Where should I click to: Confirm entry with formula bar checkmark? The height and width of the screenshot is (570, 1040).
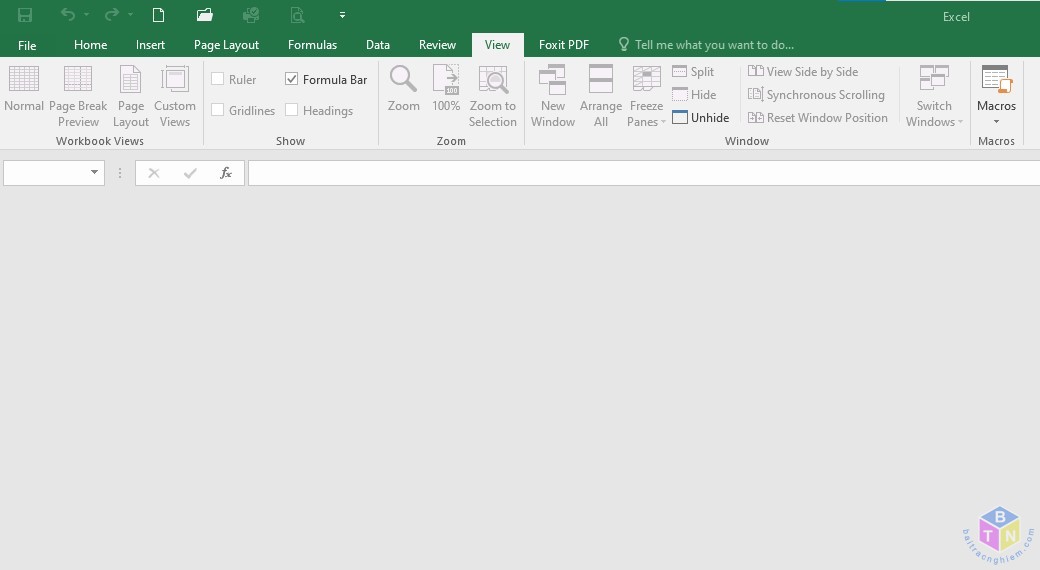(190, 173)
